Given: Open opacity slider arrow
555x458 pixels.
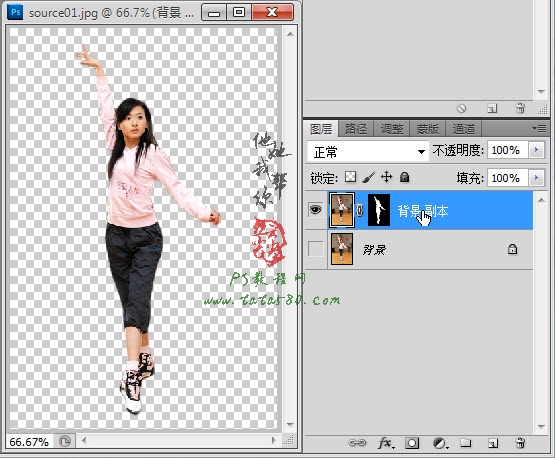Looking at the screenshot, I should 536,150.
